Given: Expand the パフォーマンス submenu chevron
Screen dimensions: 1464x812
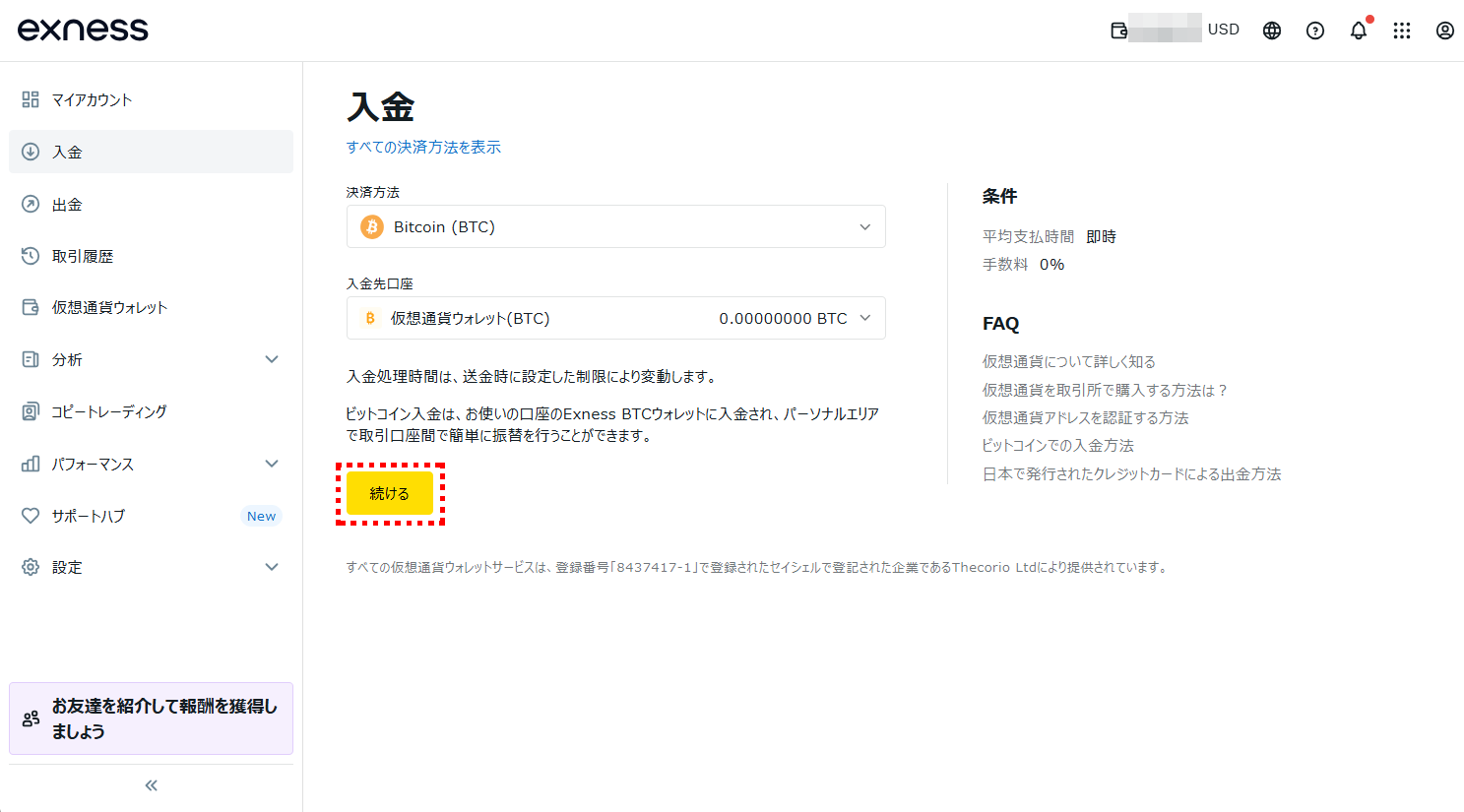Looking at the screenshot, I should (x=272, y=464).
